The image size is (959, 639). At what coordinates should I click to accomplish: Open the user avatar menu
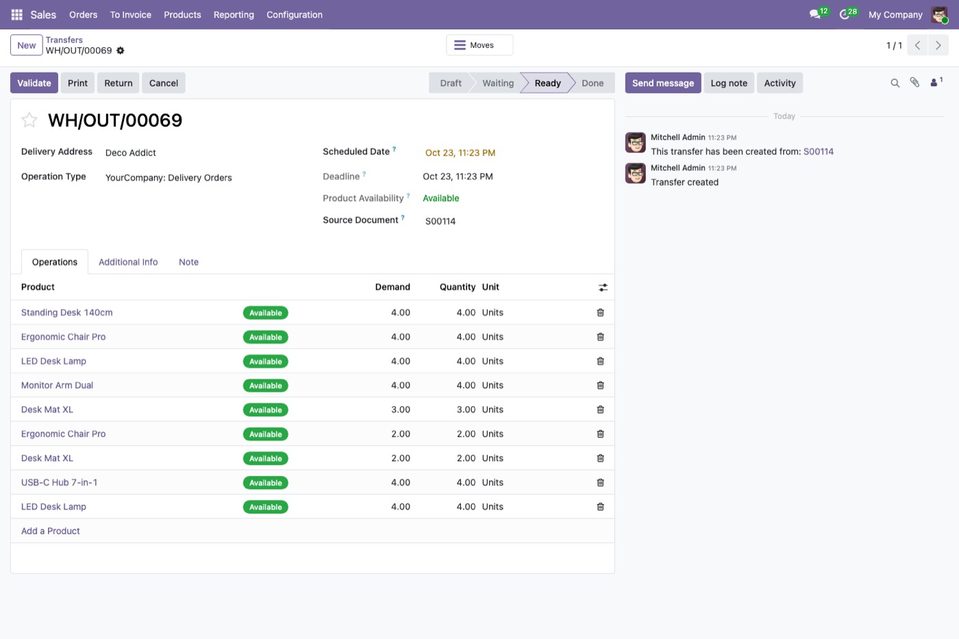(939, 15)
